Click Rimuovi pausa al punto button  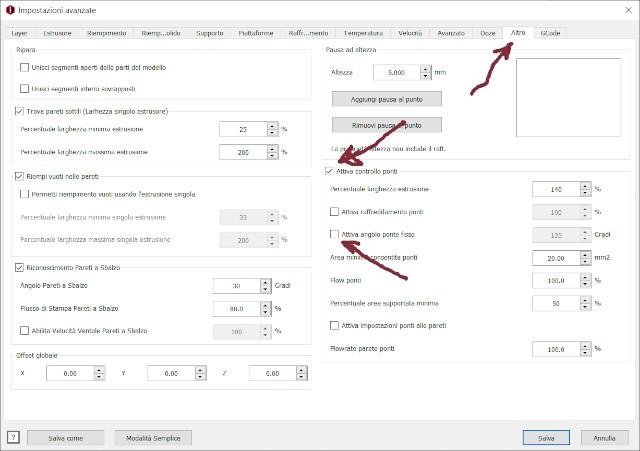click(x=387, y=125)
